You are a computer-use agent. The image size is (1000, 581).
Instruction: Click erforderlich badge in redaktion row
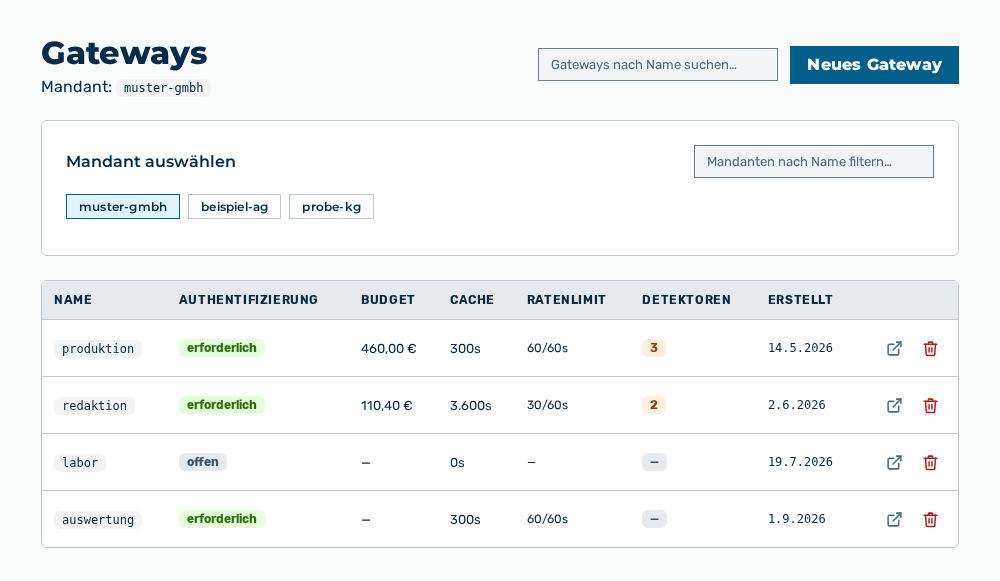pyautogui.click(x=222, y=405)
